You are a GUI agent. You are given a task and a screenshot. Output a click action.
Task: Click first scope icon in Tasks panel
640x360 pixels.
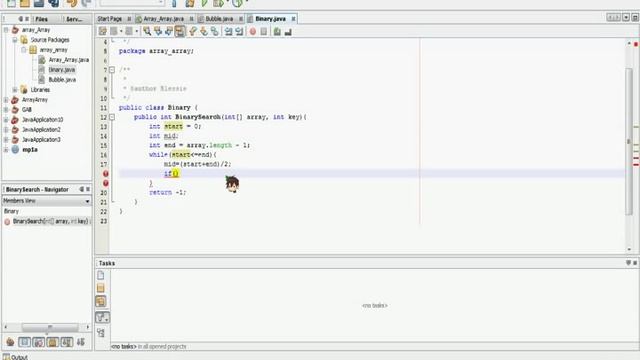click(101, 276)
